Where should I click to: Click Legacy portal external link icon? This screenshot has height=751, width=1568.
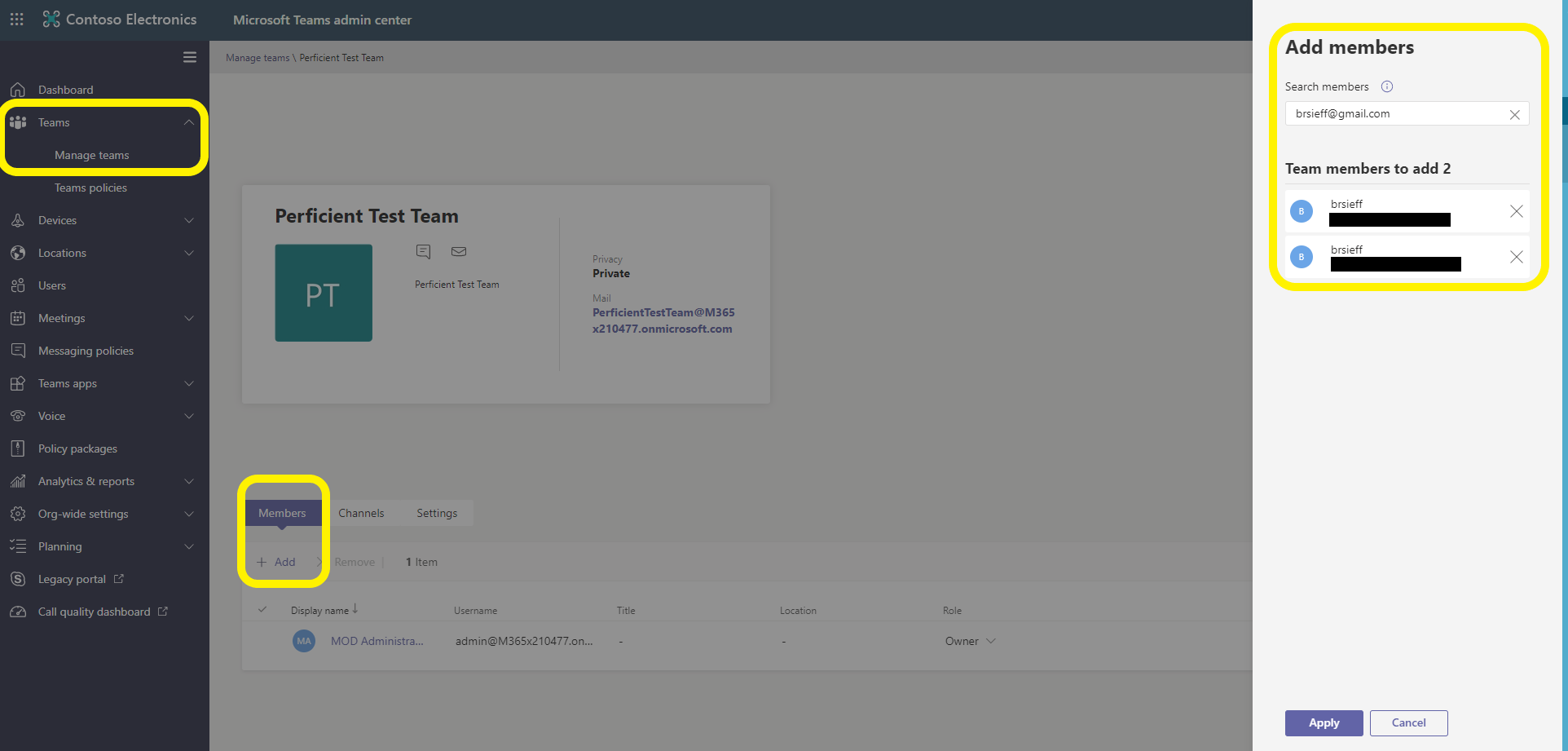coord(119,578)
